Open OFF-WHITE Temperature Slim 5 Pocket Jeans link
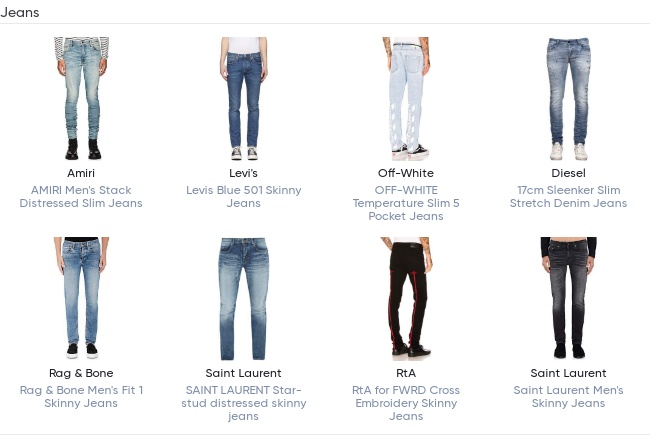The width and height of the screenshot is (650, 435). [406, 203]
